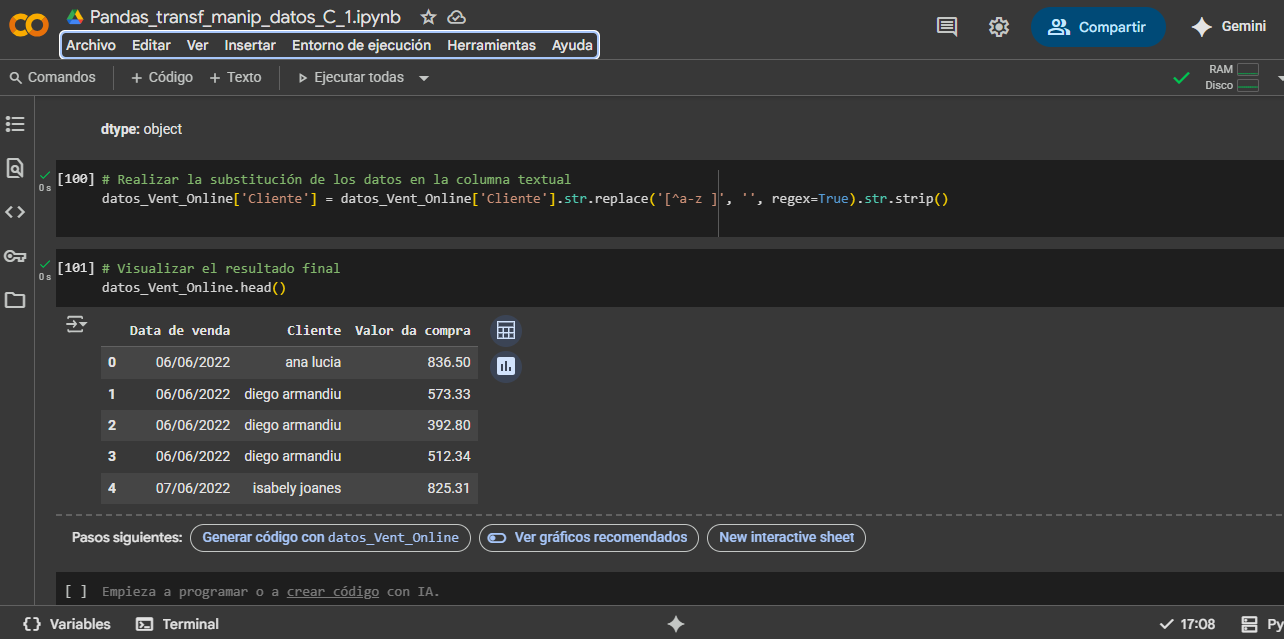Open Comandos search palette
This screenshot has width=1284, height=639.
[x=52, y=77]
